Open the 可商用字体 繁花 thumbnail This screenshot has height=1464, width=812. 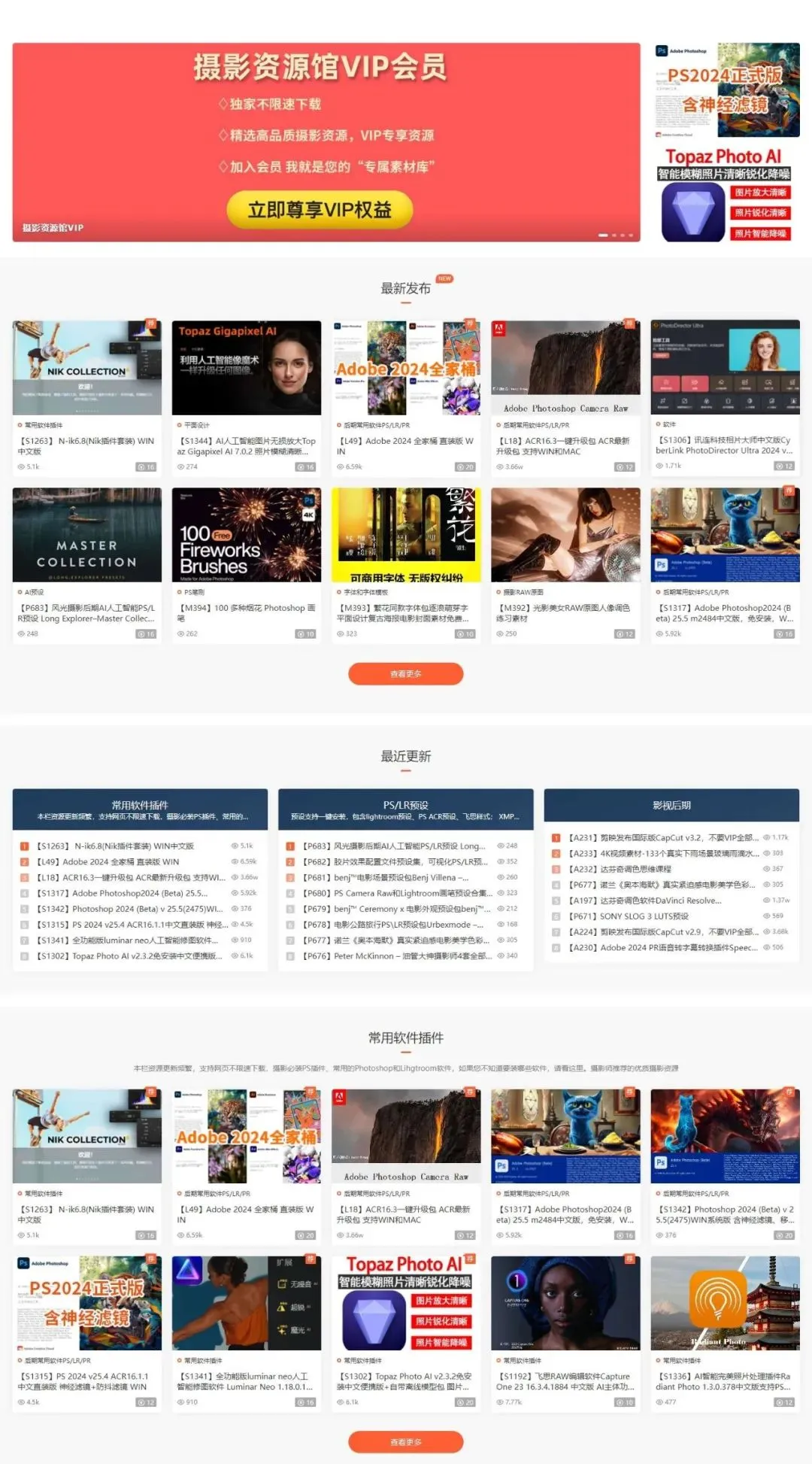click(x=406, y=534)
